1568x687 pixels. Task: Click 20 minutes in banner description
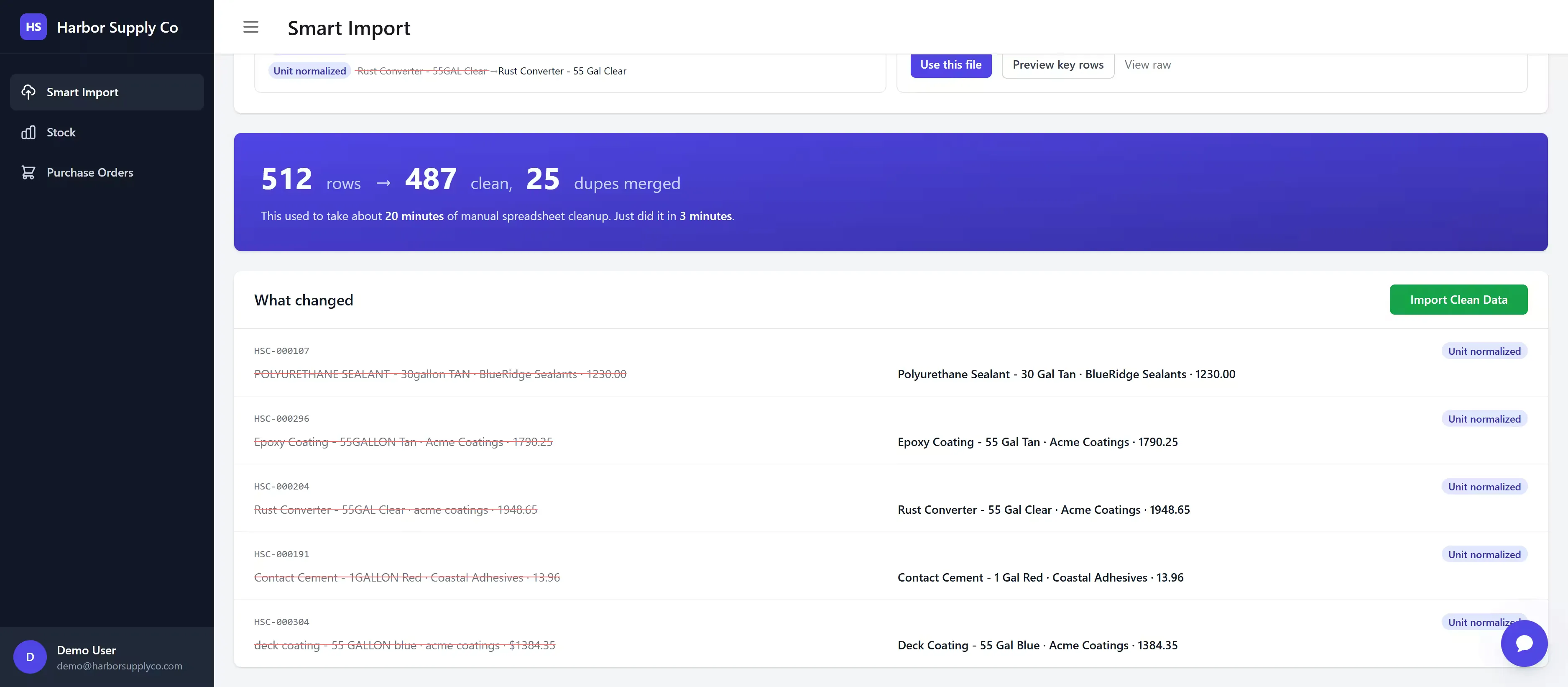(414, 215)
